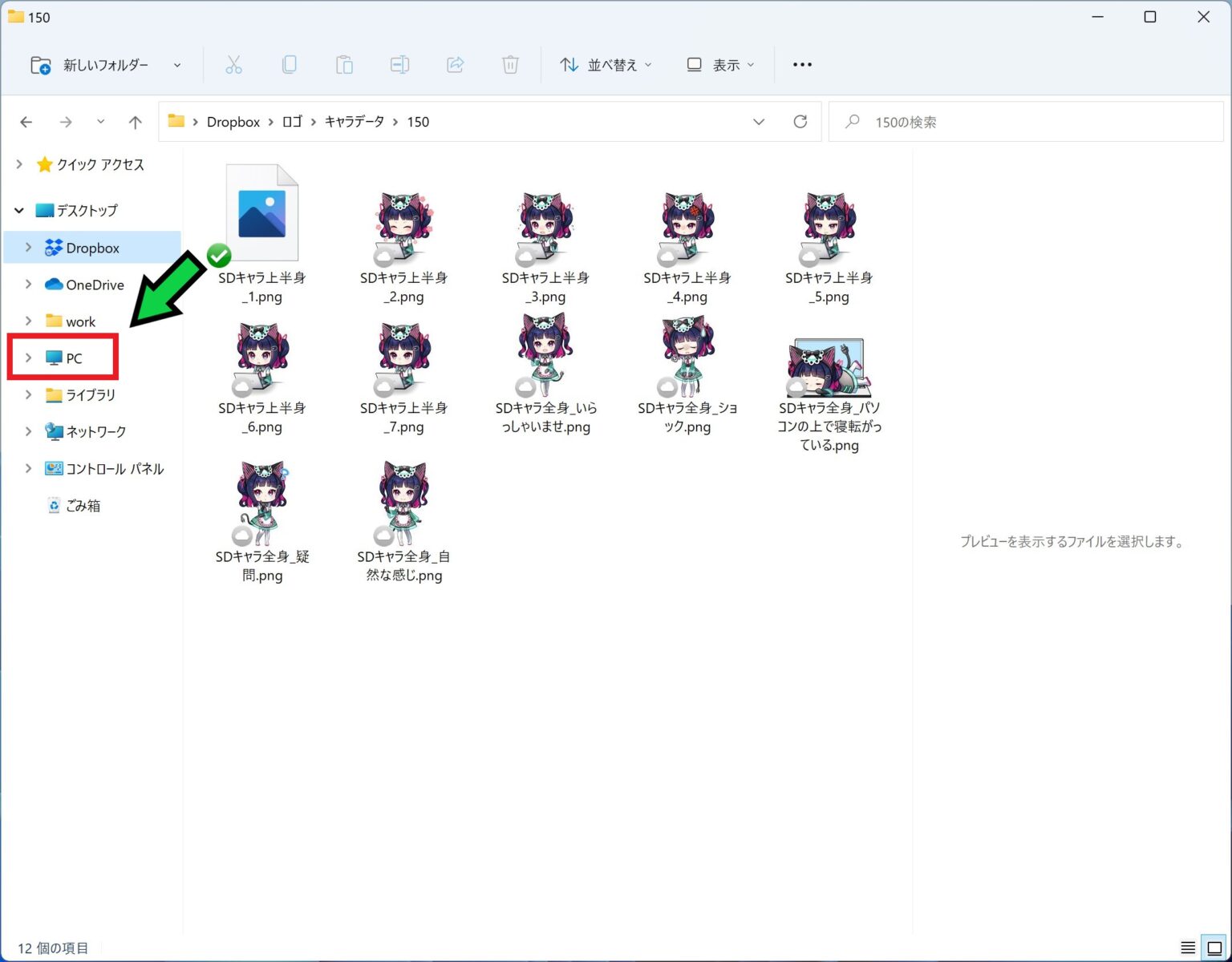The width and height of the screenshot is (1232, 962).
Task: Collapse the デスクトップ tree node
Action: [x=19, y=210]
